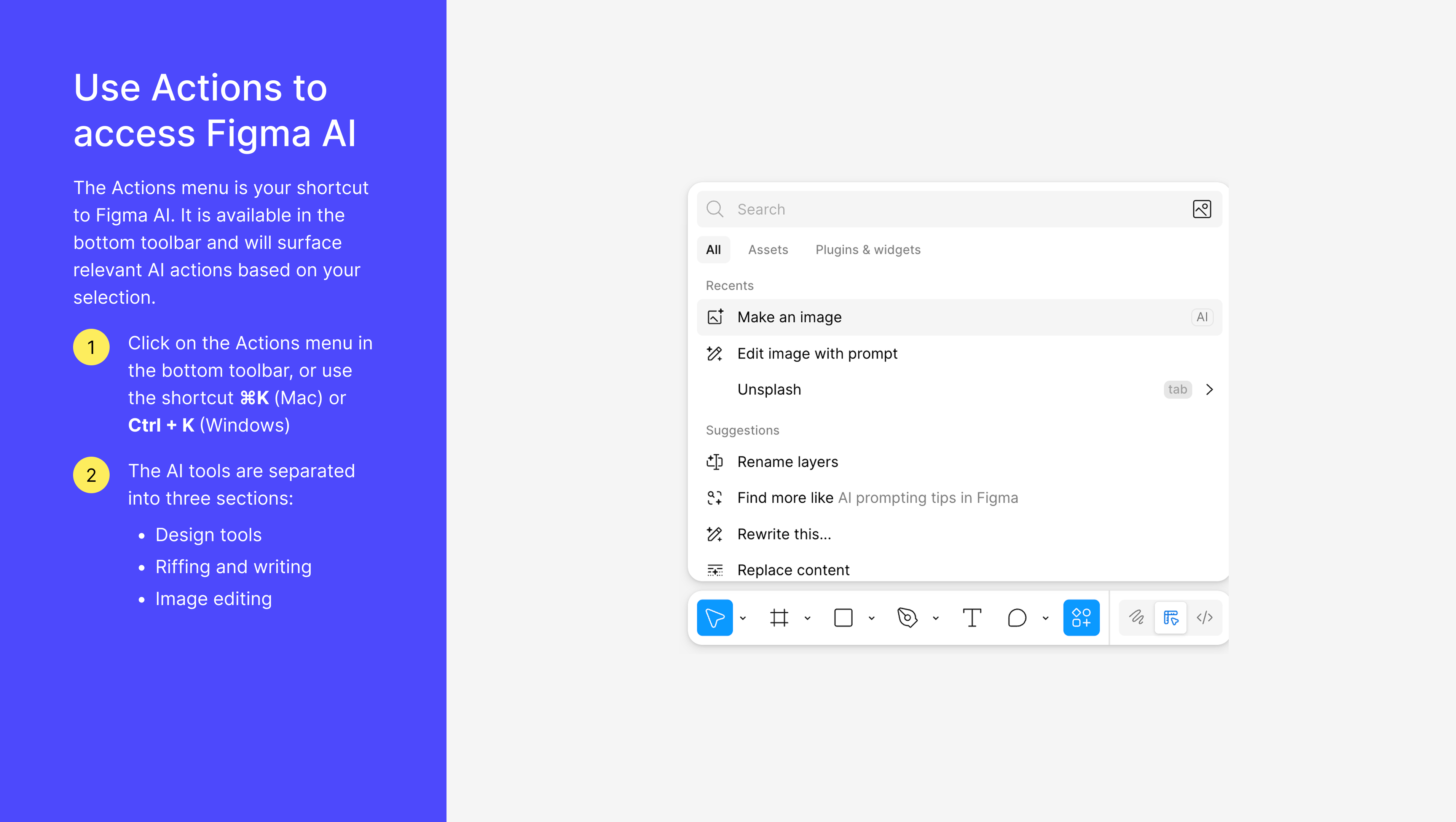Click the tab key hint beside Unsplash

tap(1177, 389)
